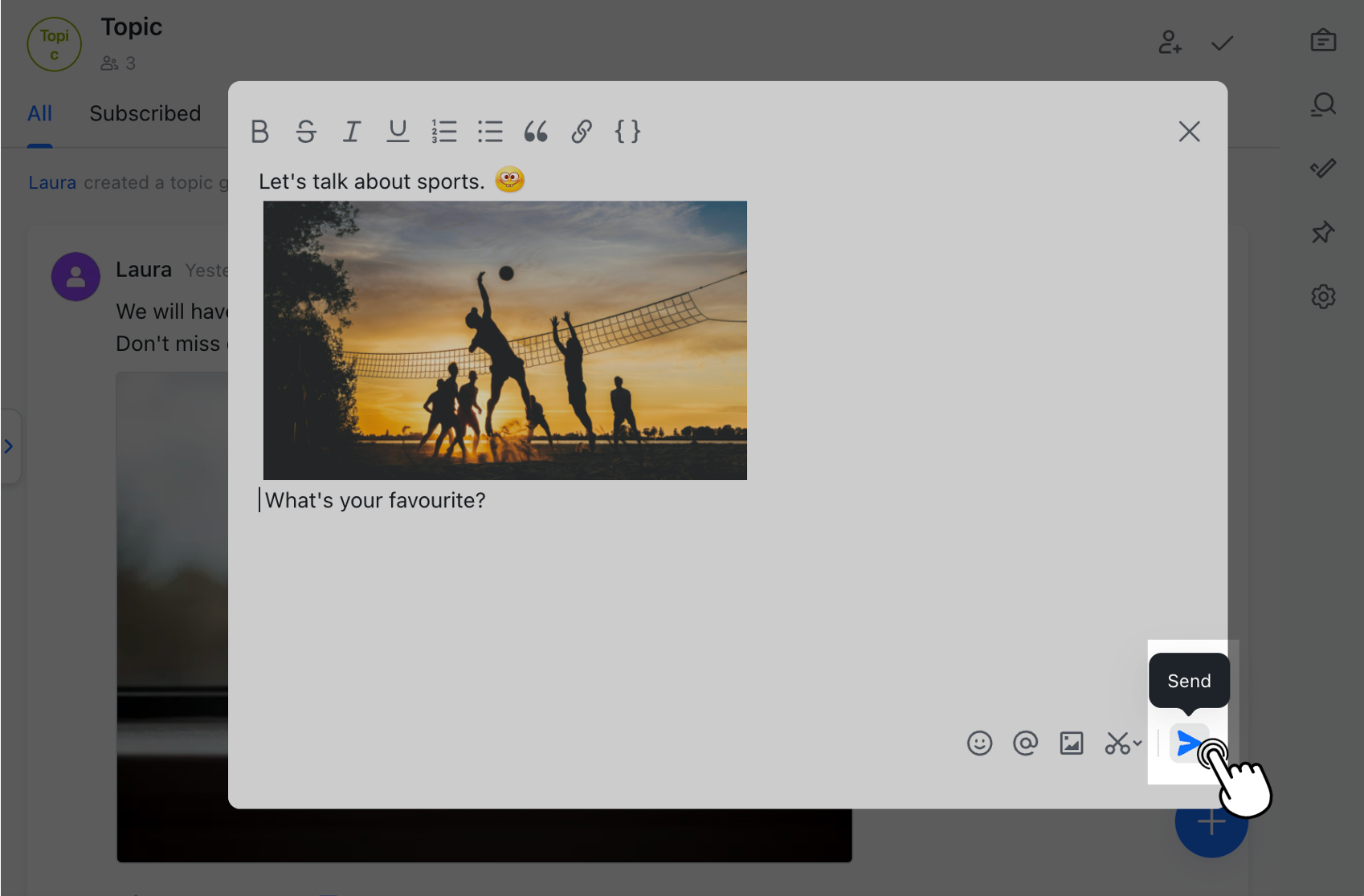Image resolution: width=1364 pixels, height=896 pixels.
Task: Toggle italic text formatting
Action: [x=351, y=132]
